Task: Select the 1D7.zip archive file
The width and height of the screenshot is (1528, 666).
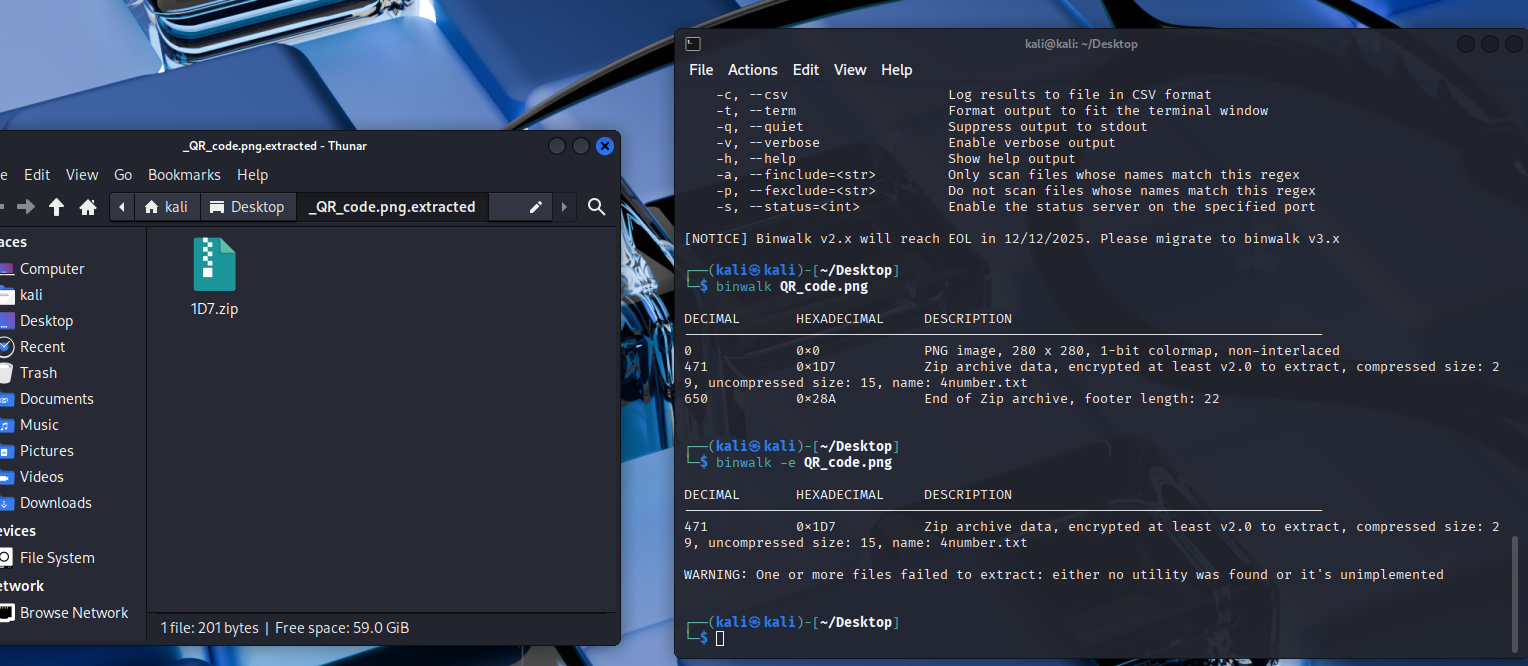Action: click(x=214, y=277)
